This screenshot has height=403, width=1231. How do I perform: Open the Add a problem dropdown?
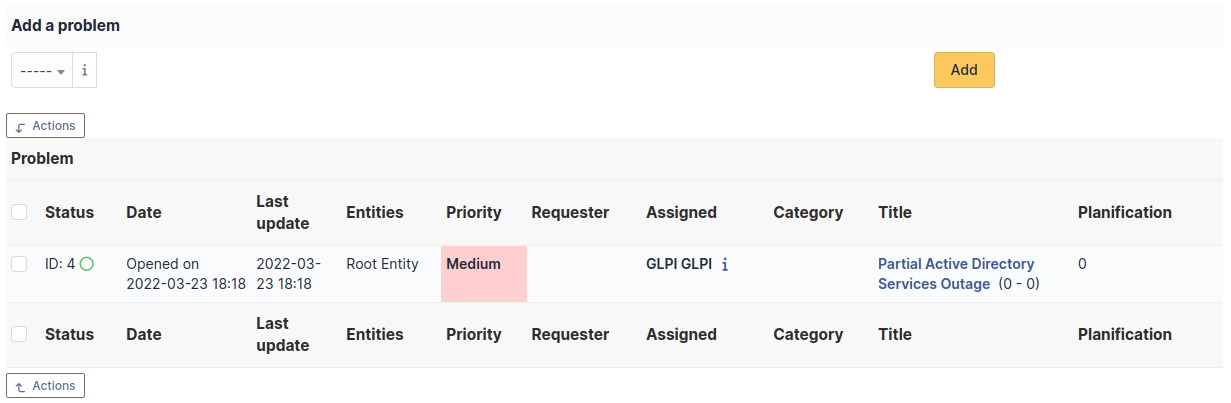pos(42,71)
